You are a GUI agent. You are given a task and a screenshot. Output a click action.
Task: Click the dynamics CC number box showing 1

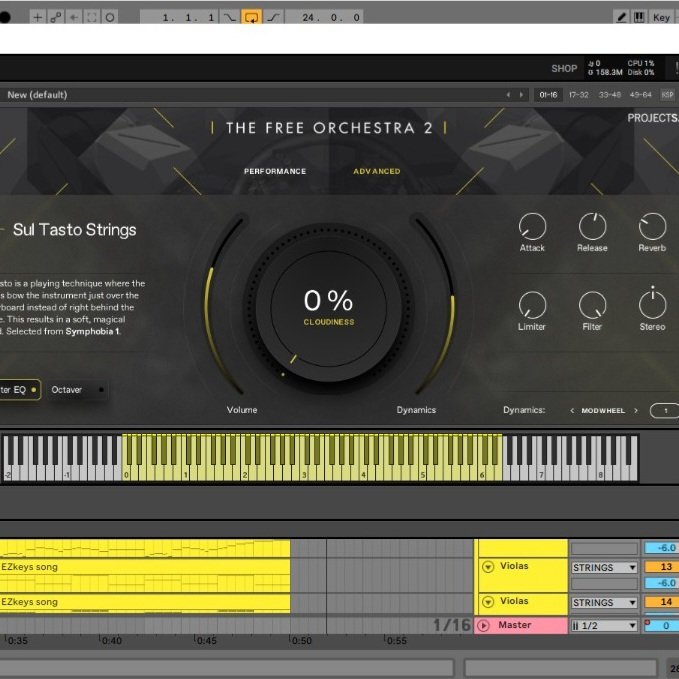pyautogui.click(x=665, y=411)
